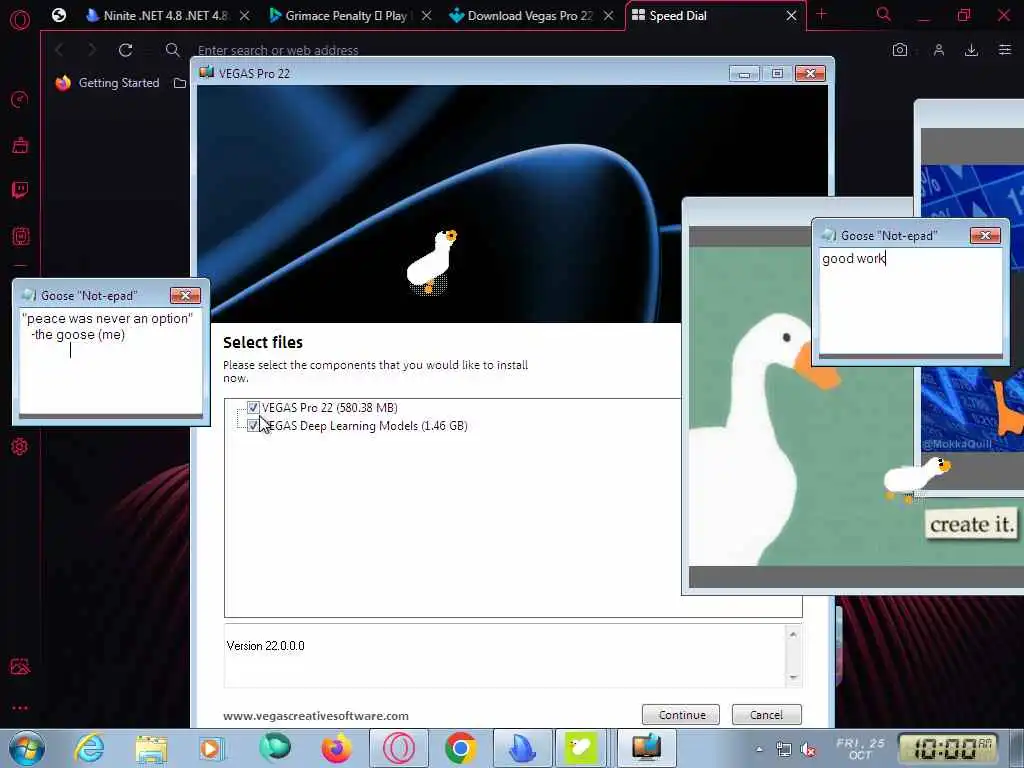Click the bookmarks folder icon beside Getting Started
The height and width of the screenshot is (768, 1024).
pyautogui.click(x=180, y=83)
